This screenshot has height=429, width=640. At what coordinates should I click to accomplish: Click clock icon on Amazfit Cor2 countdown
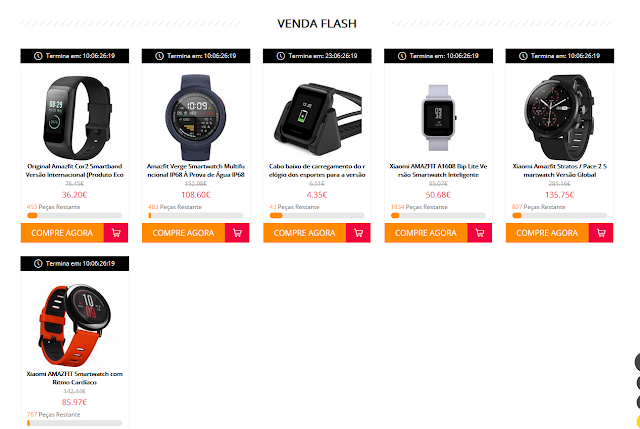(x=38, y=56)
